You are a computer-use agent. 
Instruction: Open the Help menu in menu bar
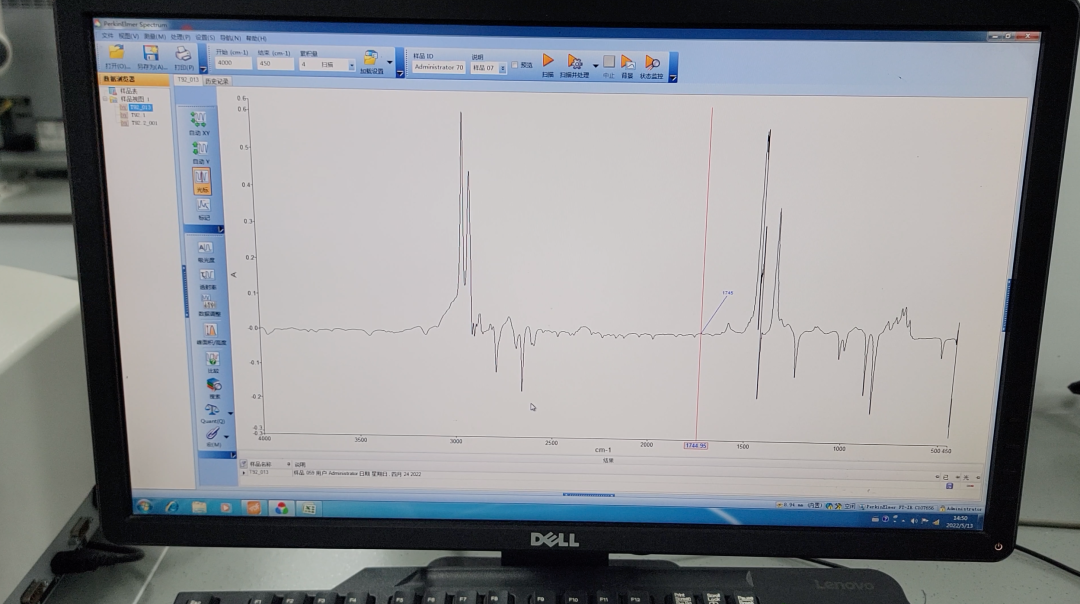tap(257, 38)
